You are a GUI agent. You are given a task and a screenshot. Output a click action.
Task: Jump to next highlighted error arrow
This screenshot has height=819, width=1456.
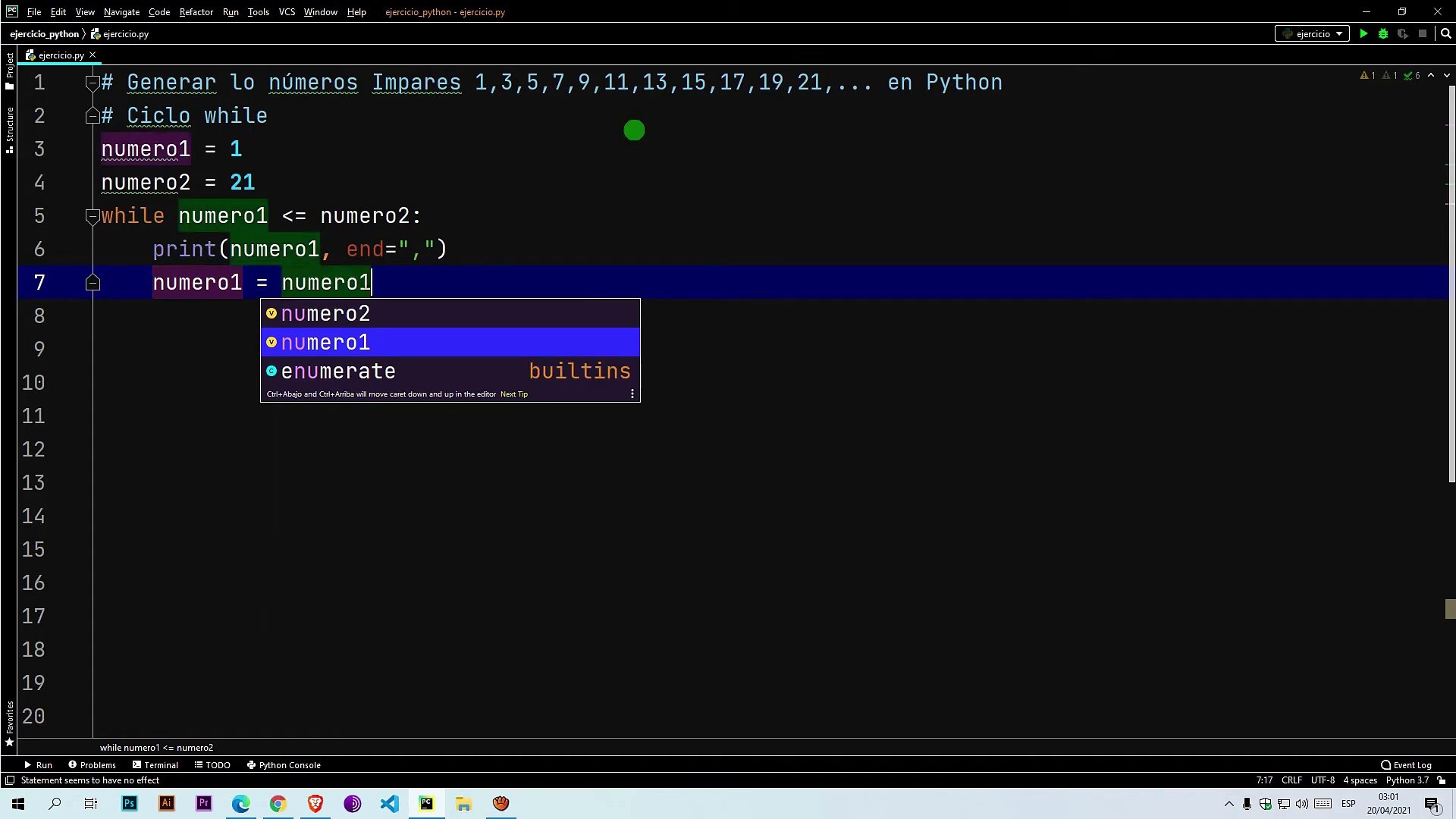click(x=1446, y=76)
